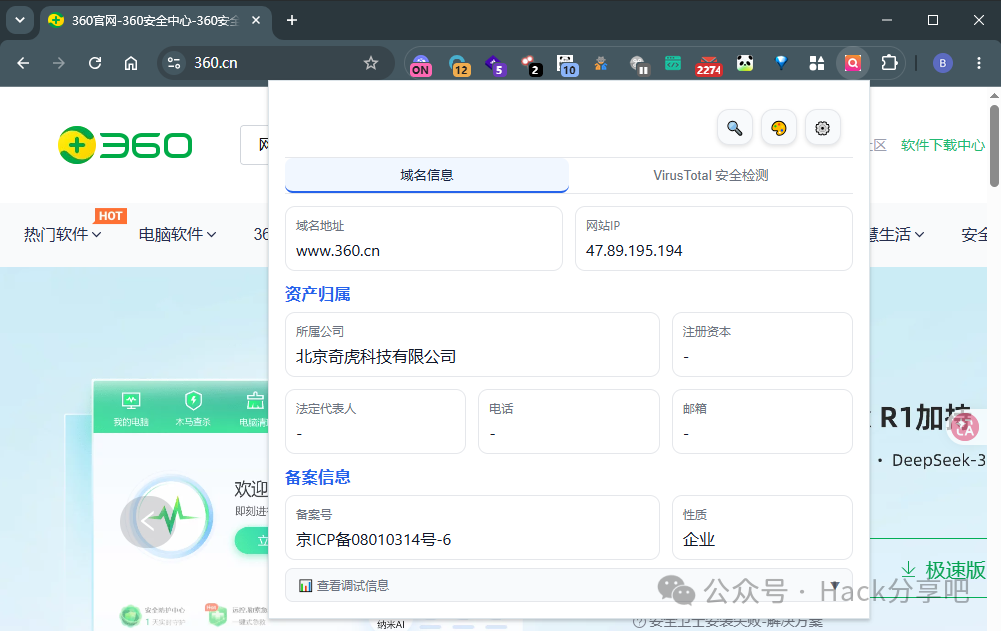The width and height of the screenshot is (1001, 631).
Task: Open the tab search dropdown arrow
Action: (x=20, y=20)
